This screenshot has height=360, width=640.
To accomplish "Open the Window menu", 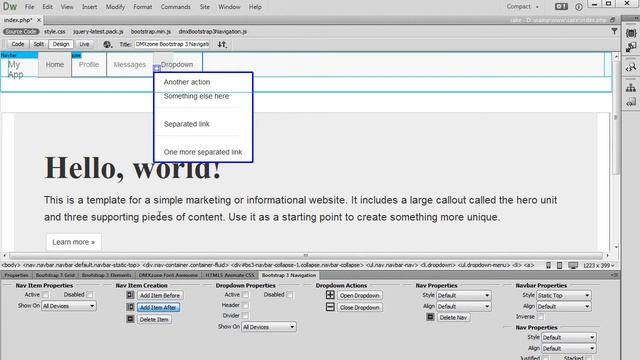I will click(229, 7).
